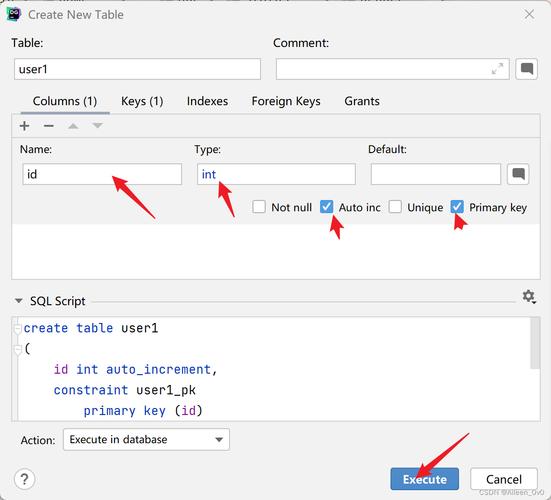Move column up with the up arrow
This screenshot has height=500, width=551.
coord(73,126)
